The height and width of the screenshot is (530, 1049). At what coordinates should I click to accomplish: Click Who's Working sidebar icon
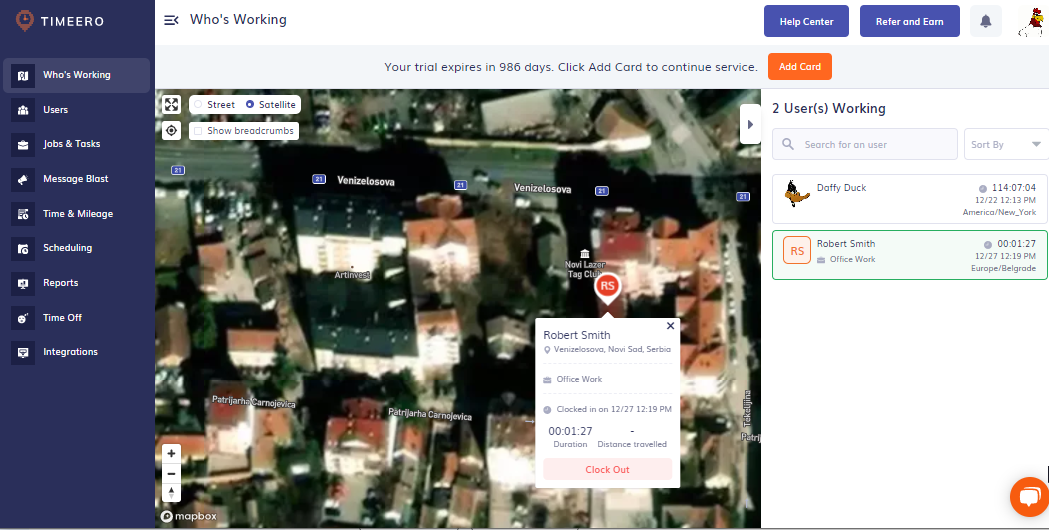click(x=23, y=75)
